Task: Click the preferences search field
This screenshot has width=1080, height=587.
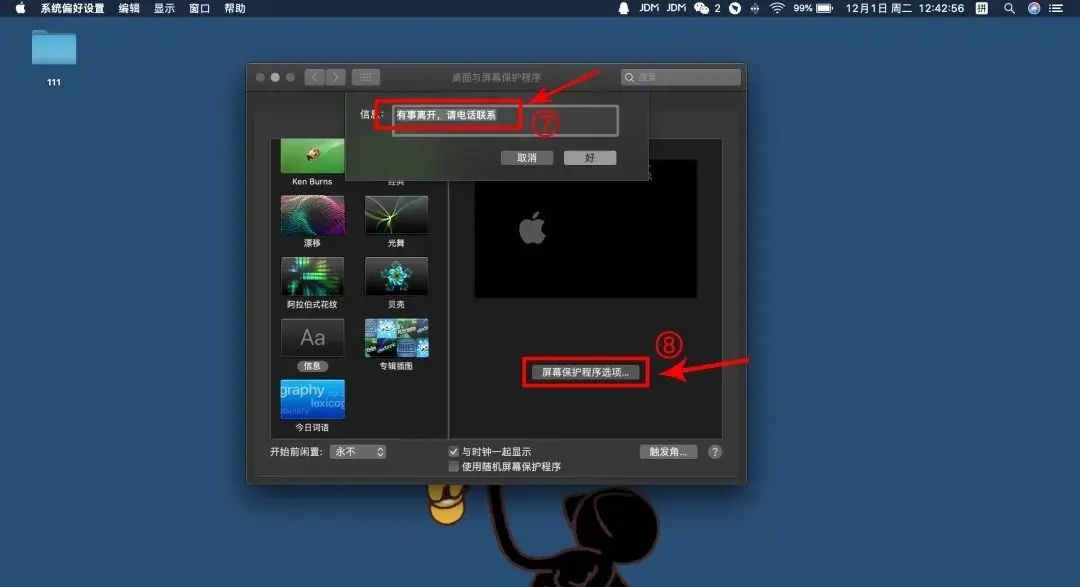Action: click(x=681, y=77)
